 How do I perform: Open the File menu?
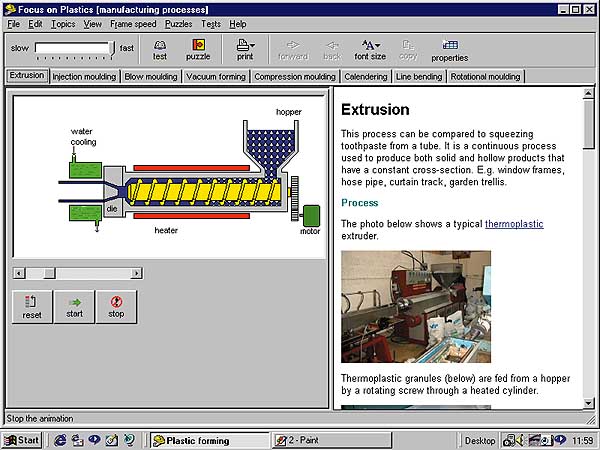point(13,24)
